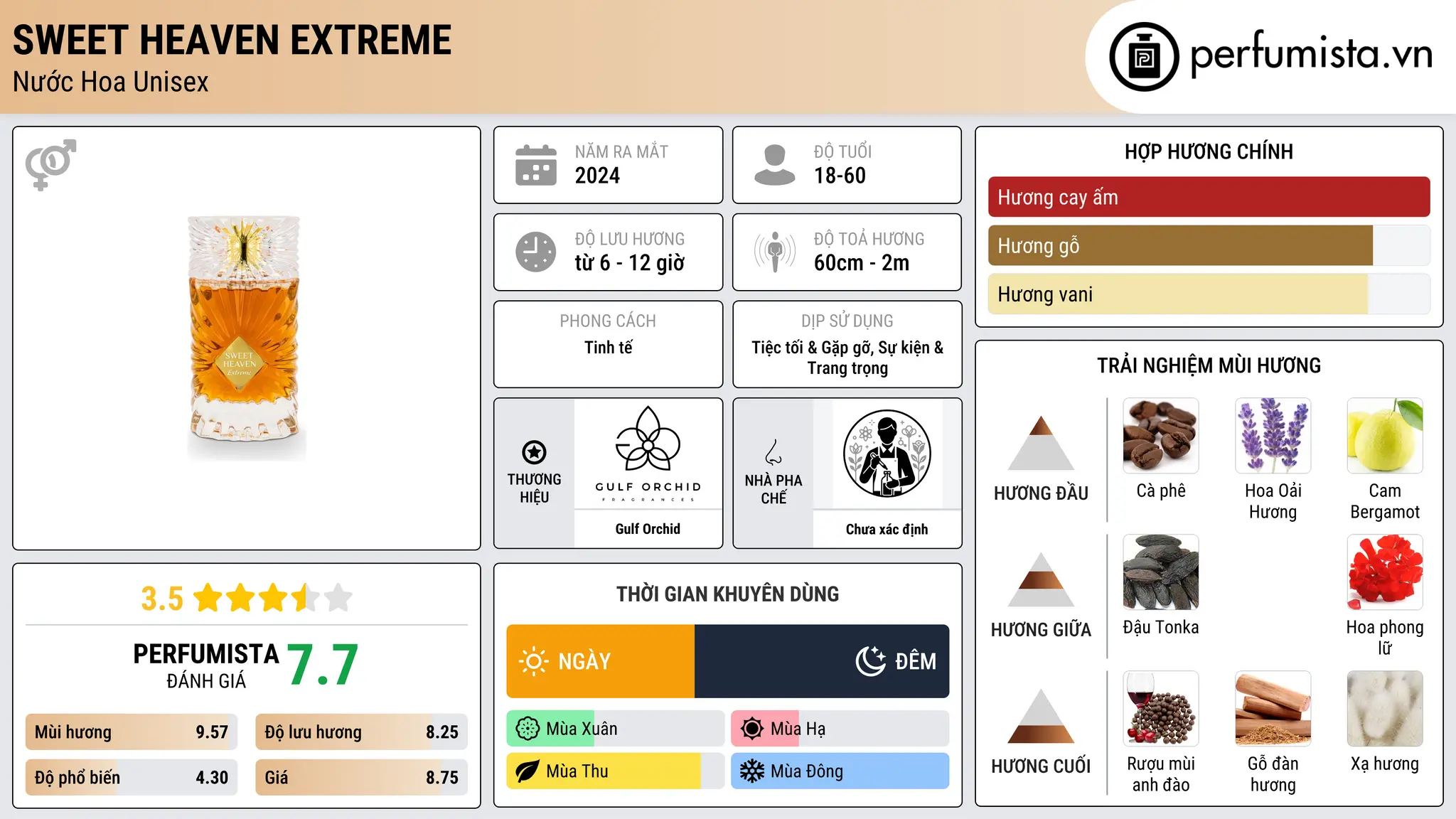Click the Nước Hoa Unisex subtitle
Image resolution: width=1456 pixels, height=819 pixels.
111,82
